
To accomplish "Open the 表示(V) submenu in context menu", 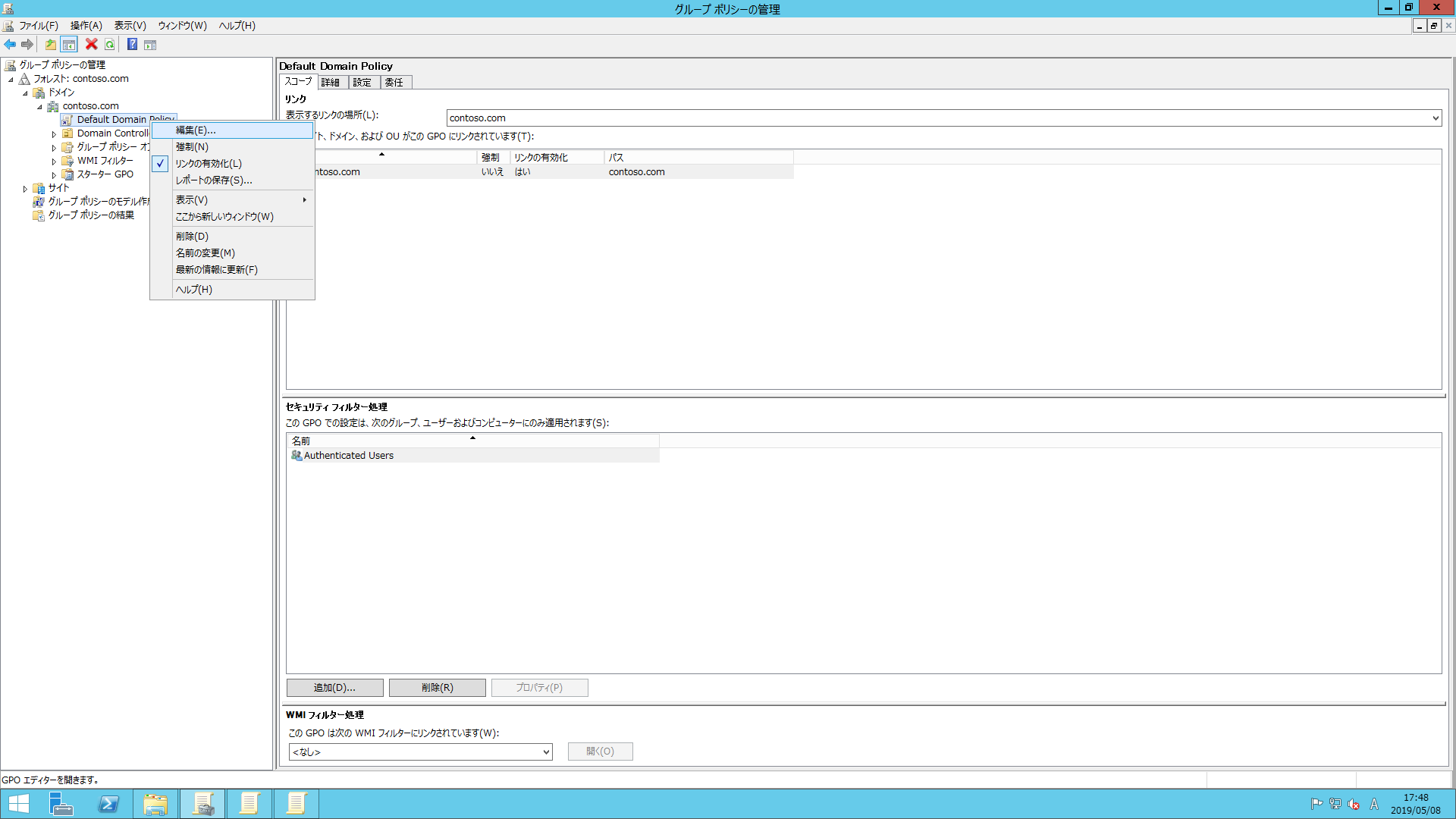I will (x=232, y=200).
